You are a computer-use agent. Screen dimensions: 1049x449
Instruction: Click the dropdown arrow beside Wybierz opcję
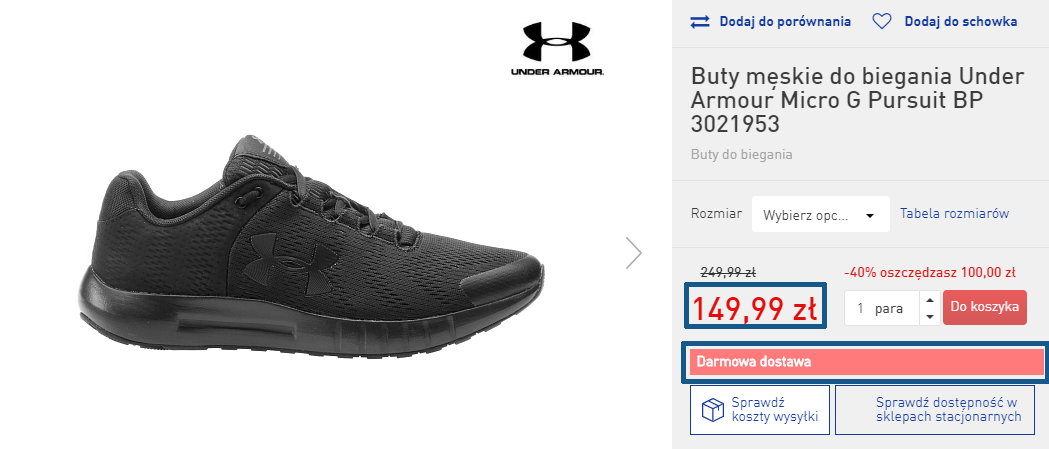click(x=870, y=215)
